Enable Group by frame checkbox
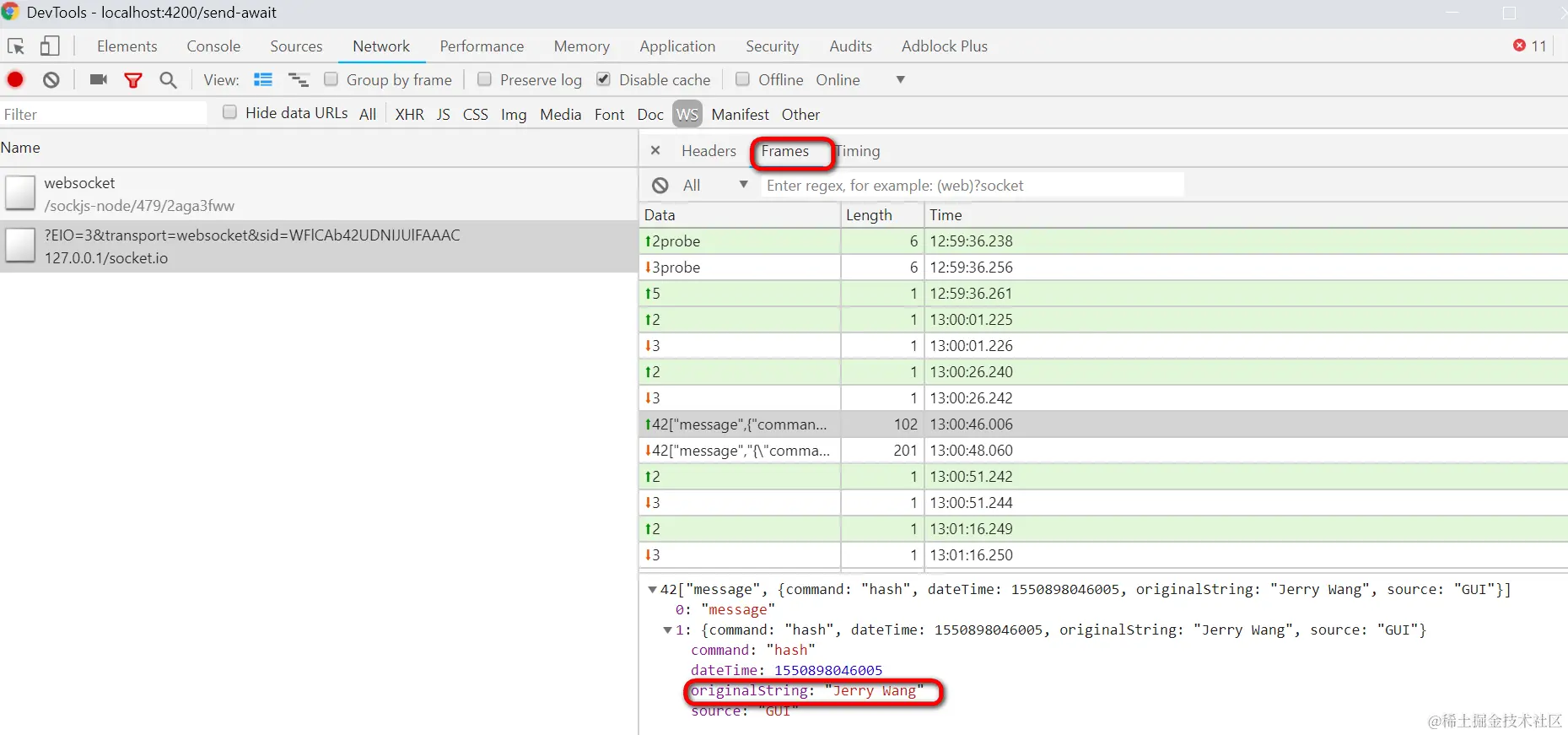This screenshot has height=735, width=1568. click(331, 78)
